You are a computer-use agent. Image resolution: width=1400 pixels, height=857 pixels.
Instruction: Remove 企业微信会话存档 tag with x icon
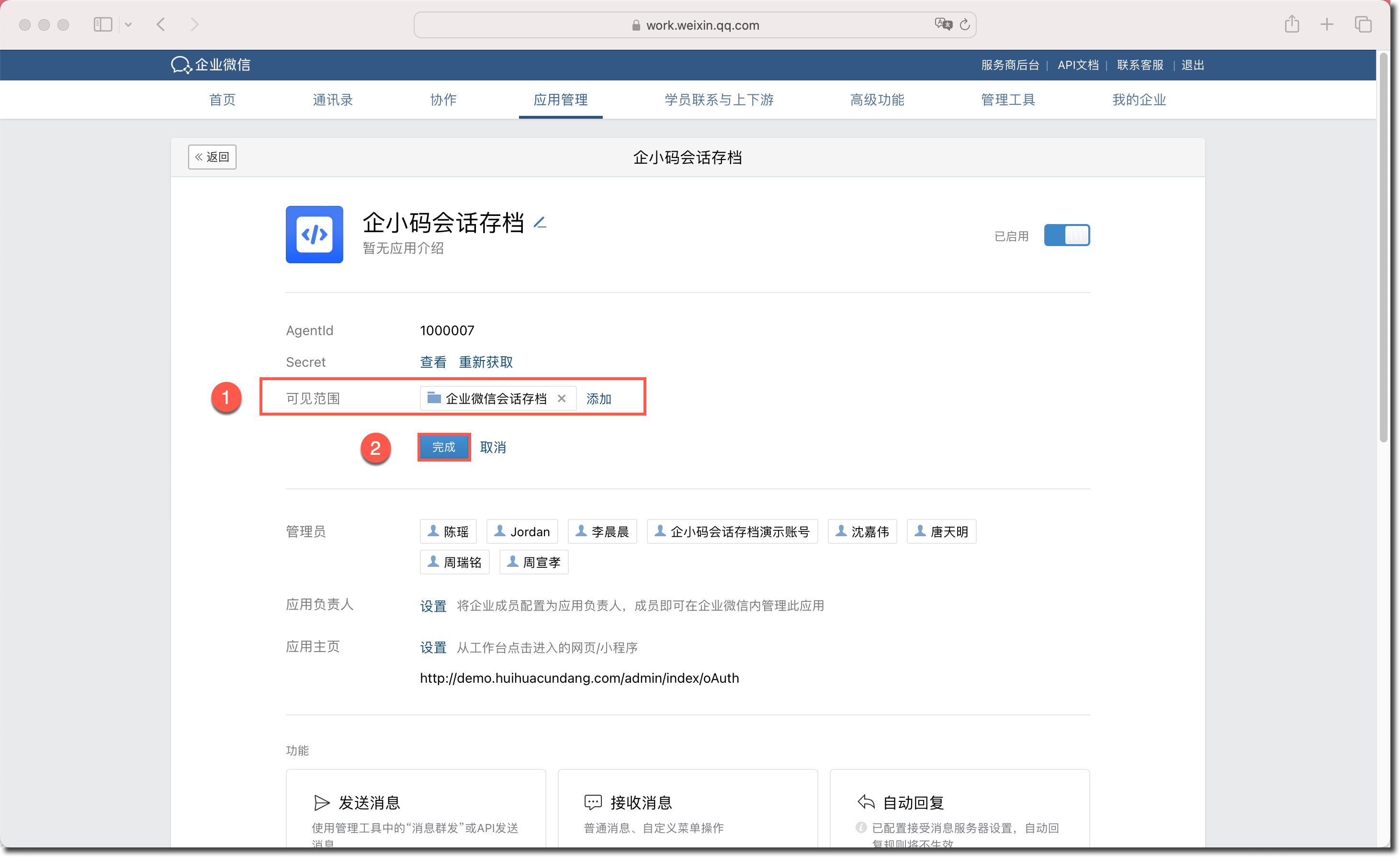coord(561,398)
